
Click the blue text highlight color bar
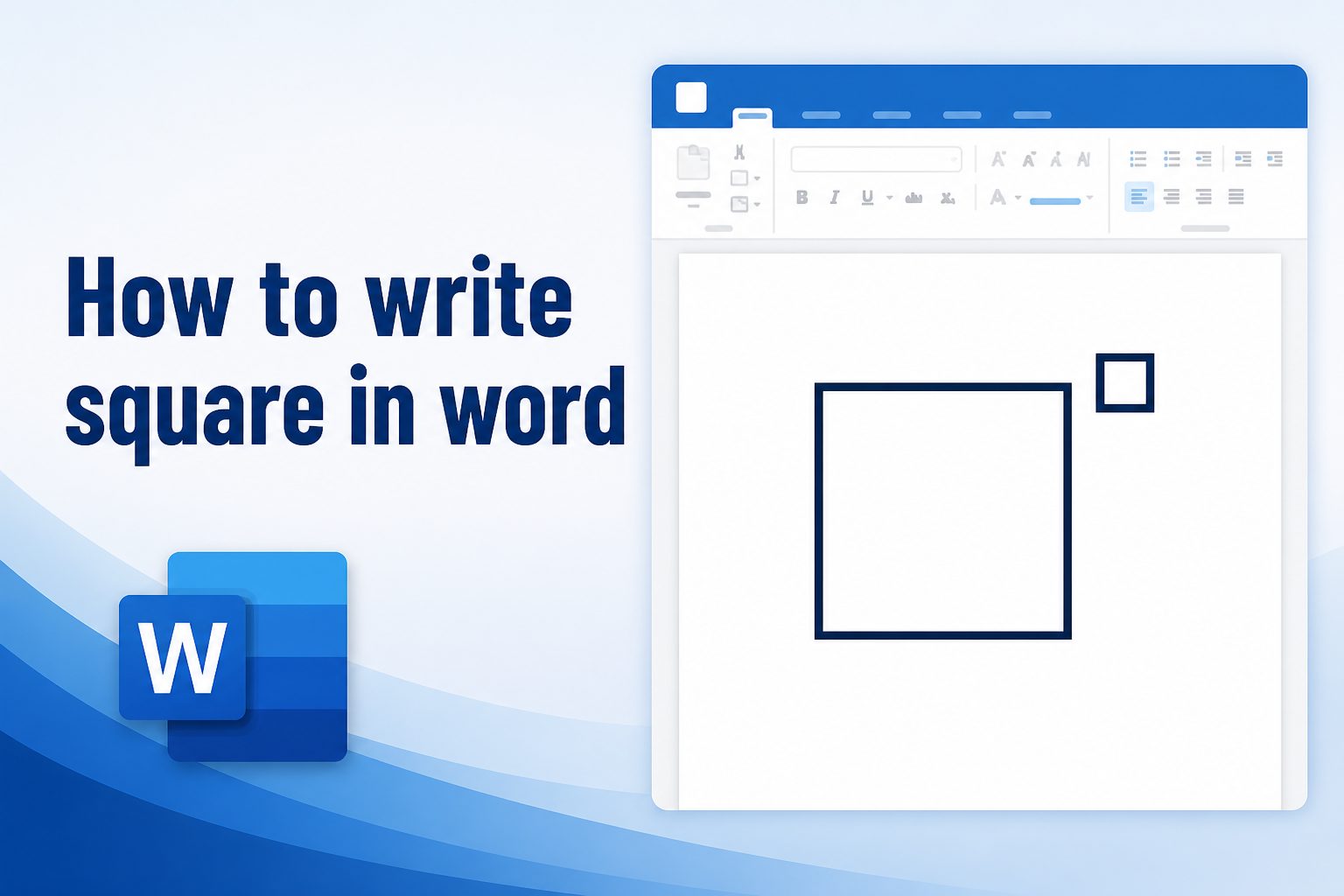tap(1055, 201)
